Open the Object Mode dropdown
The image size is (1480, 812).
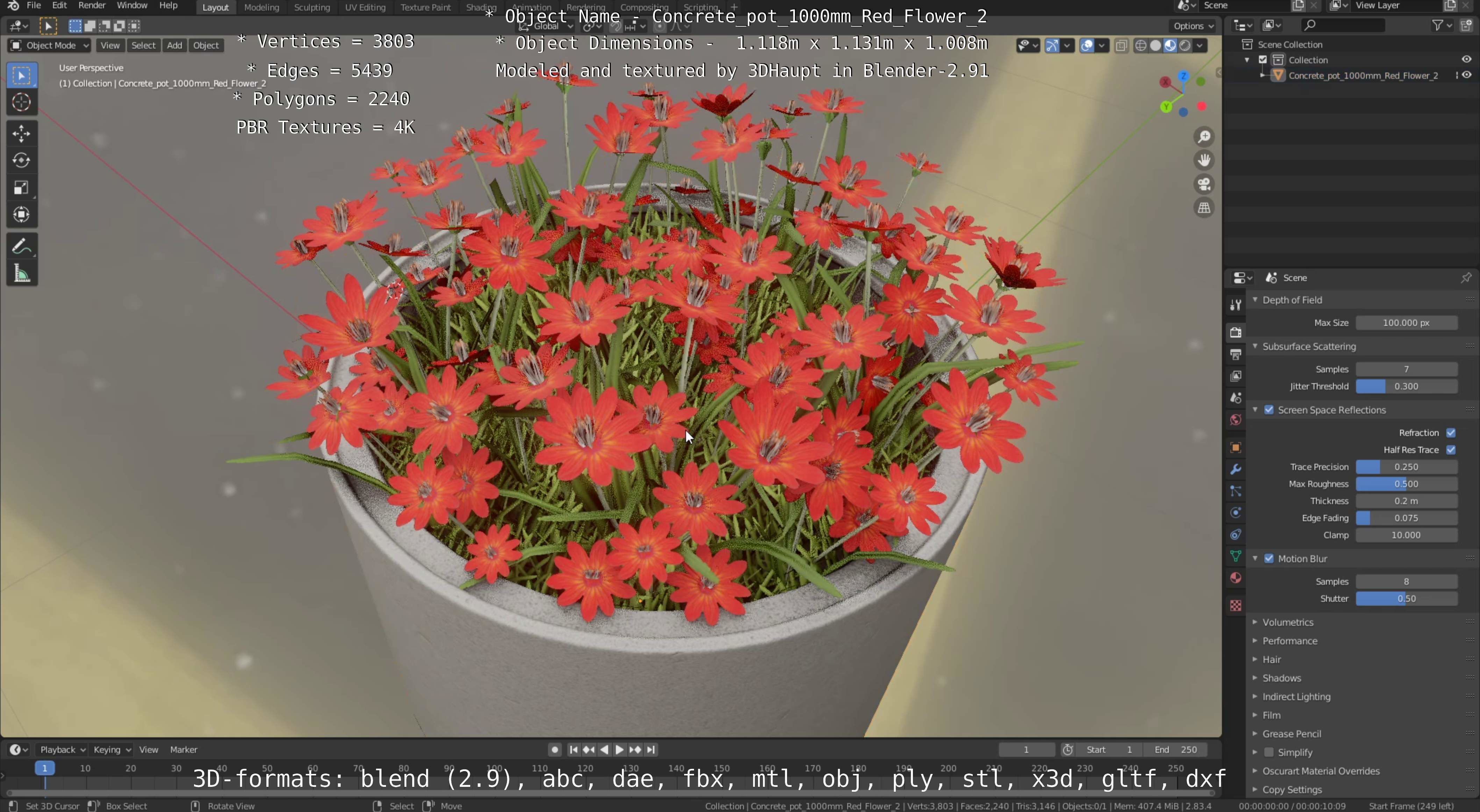pyautogui.click(x=49, y=45)
